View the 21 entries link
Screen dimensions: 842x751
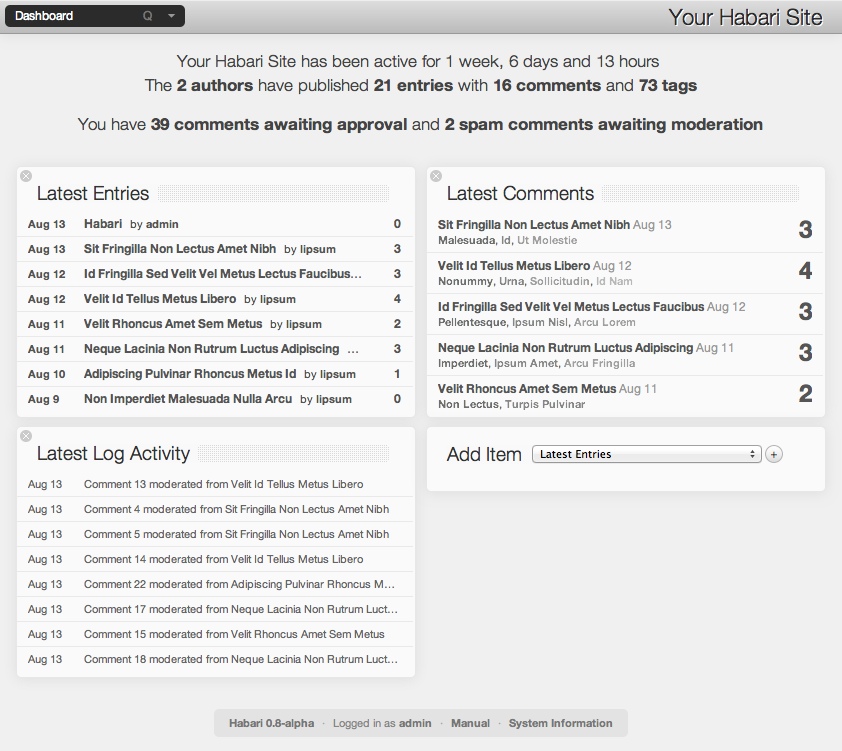coord(413,86)
